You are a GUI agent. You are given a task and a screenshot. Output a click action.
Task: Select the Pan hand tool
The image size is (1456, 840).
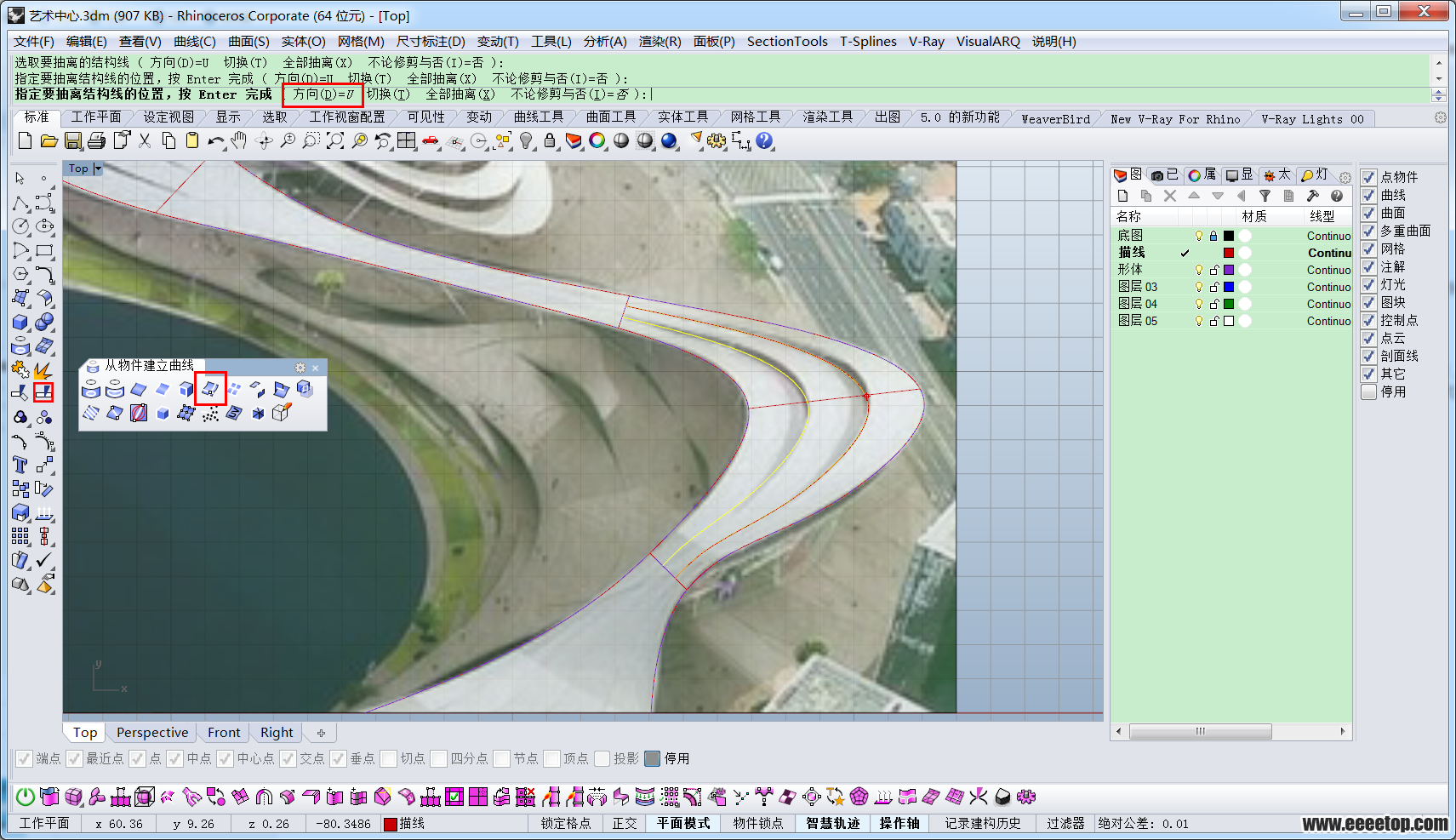tap(239, 141)
